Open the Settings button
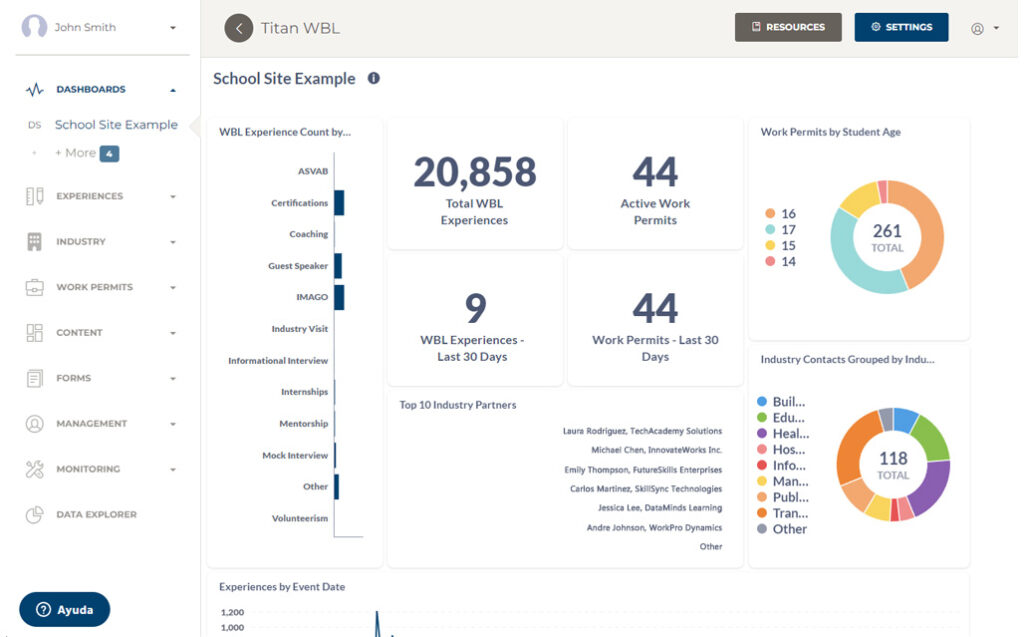Image resolution: width=1024 pixels, height=637 pixels. 901,28
